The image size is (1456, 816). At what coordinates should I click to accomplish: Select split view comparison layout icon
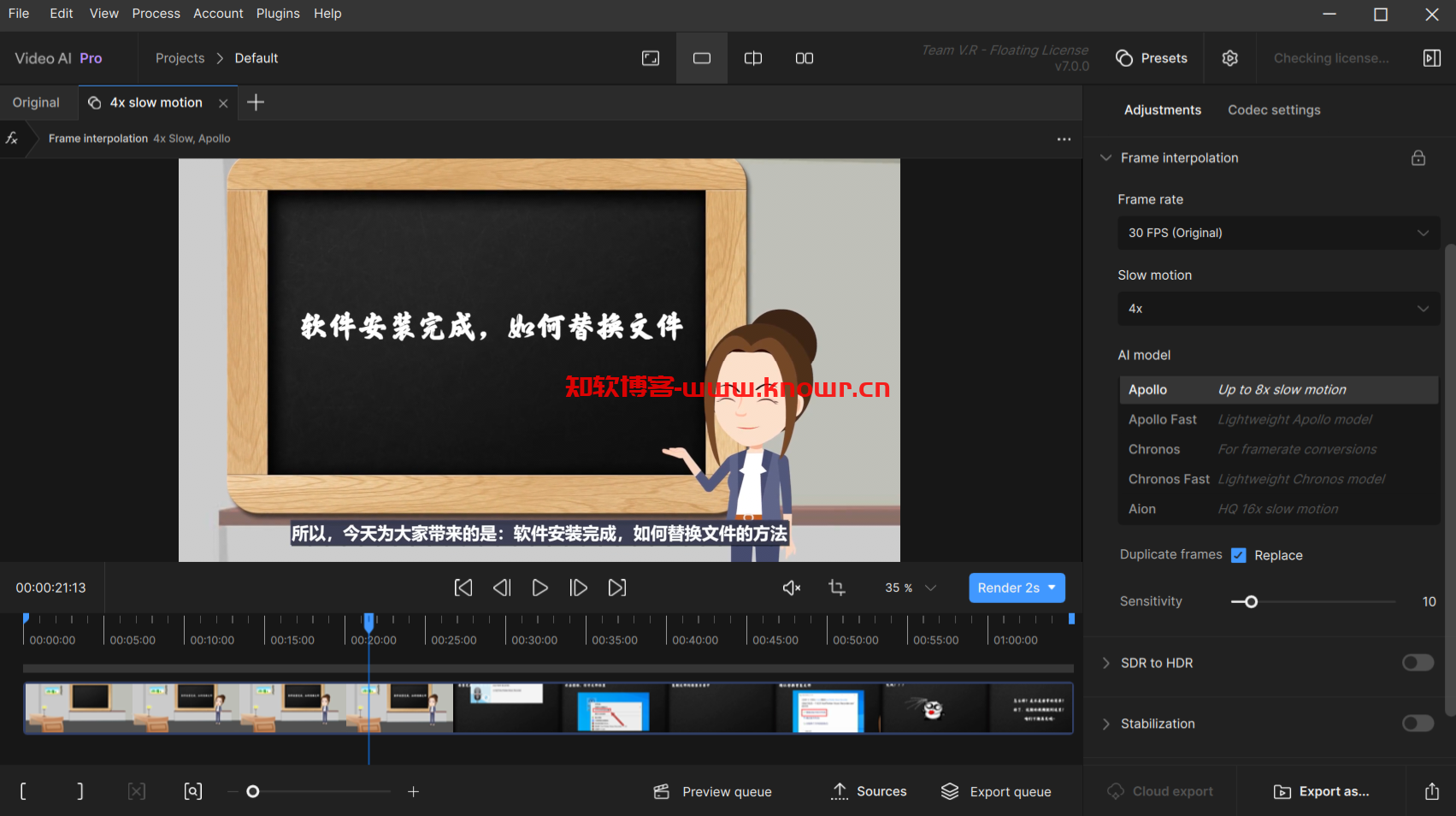(753, 58)
